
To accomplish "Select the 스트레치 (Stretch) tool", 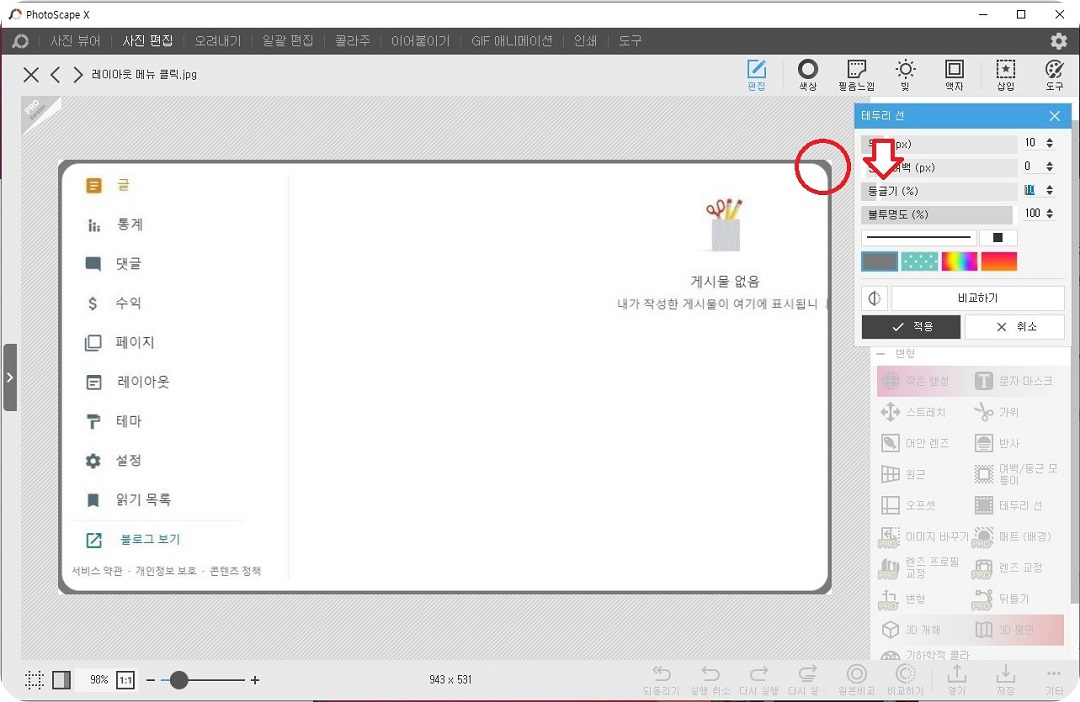I will tap(914, 412).
